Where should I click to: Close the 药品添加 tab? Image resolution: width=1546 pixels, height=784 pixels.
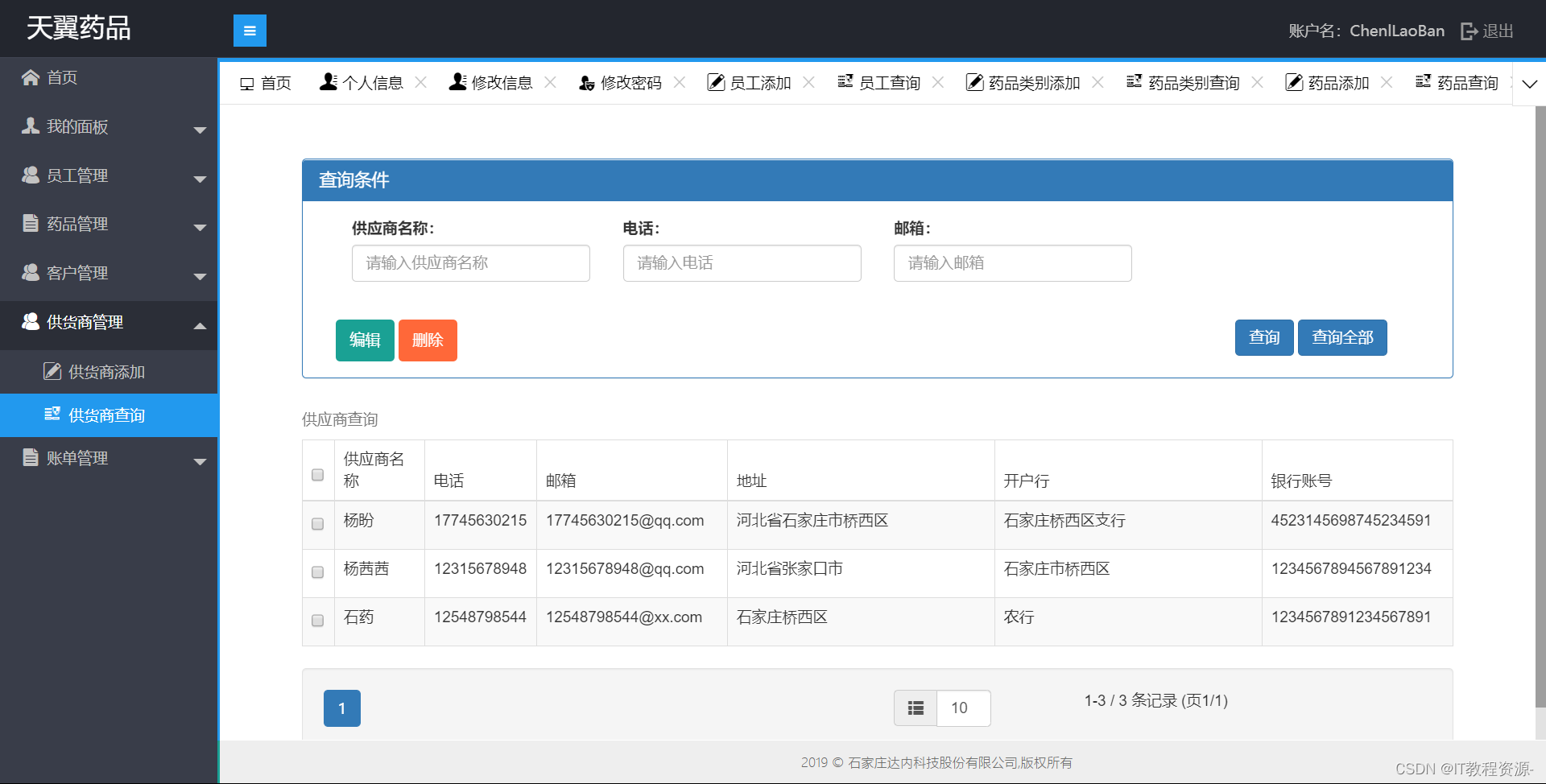pyautogui.click(x=1387, y=82)
